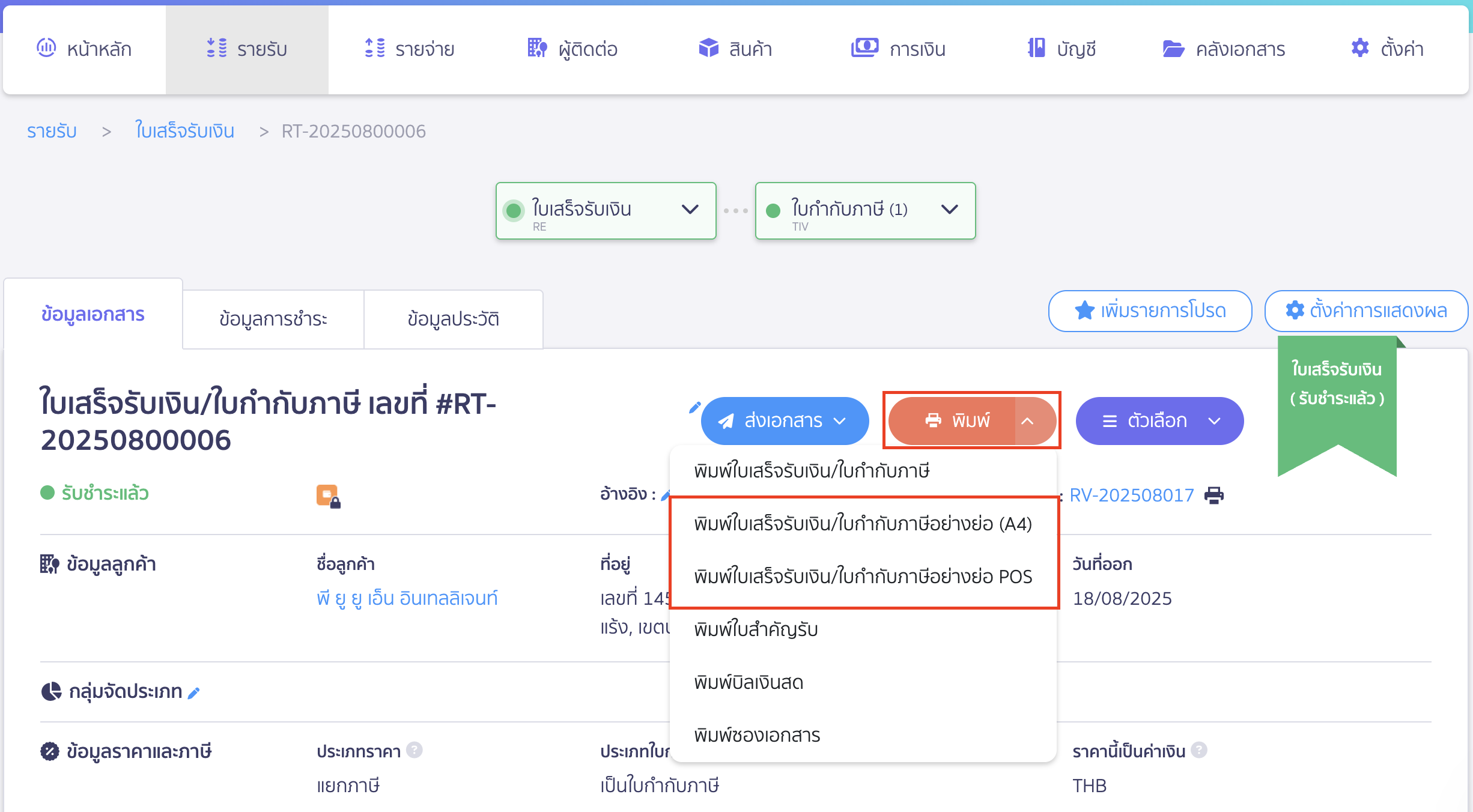Select พิมพ์บิลเงินสด menu item
The height and width of the screenshot is (812, 1473).
coord(863,682)
